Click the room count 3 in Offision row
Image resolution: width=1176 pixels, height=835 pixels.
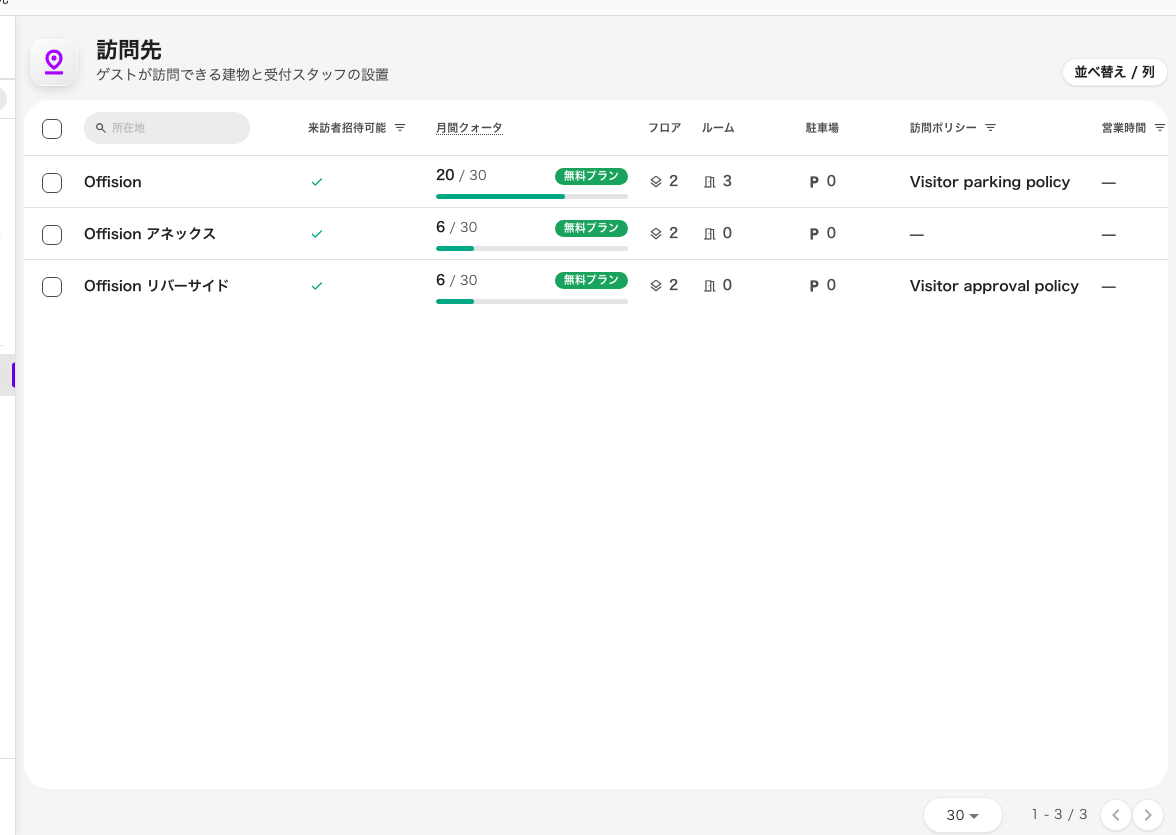click(727, 181)
